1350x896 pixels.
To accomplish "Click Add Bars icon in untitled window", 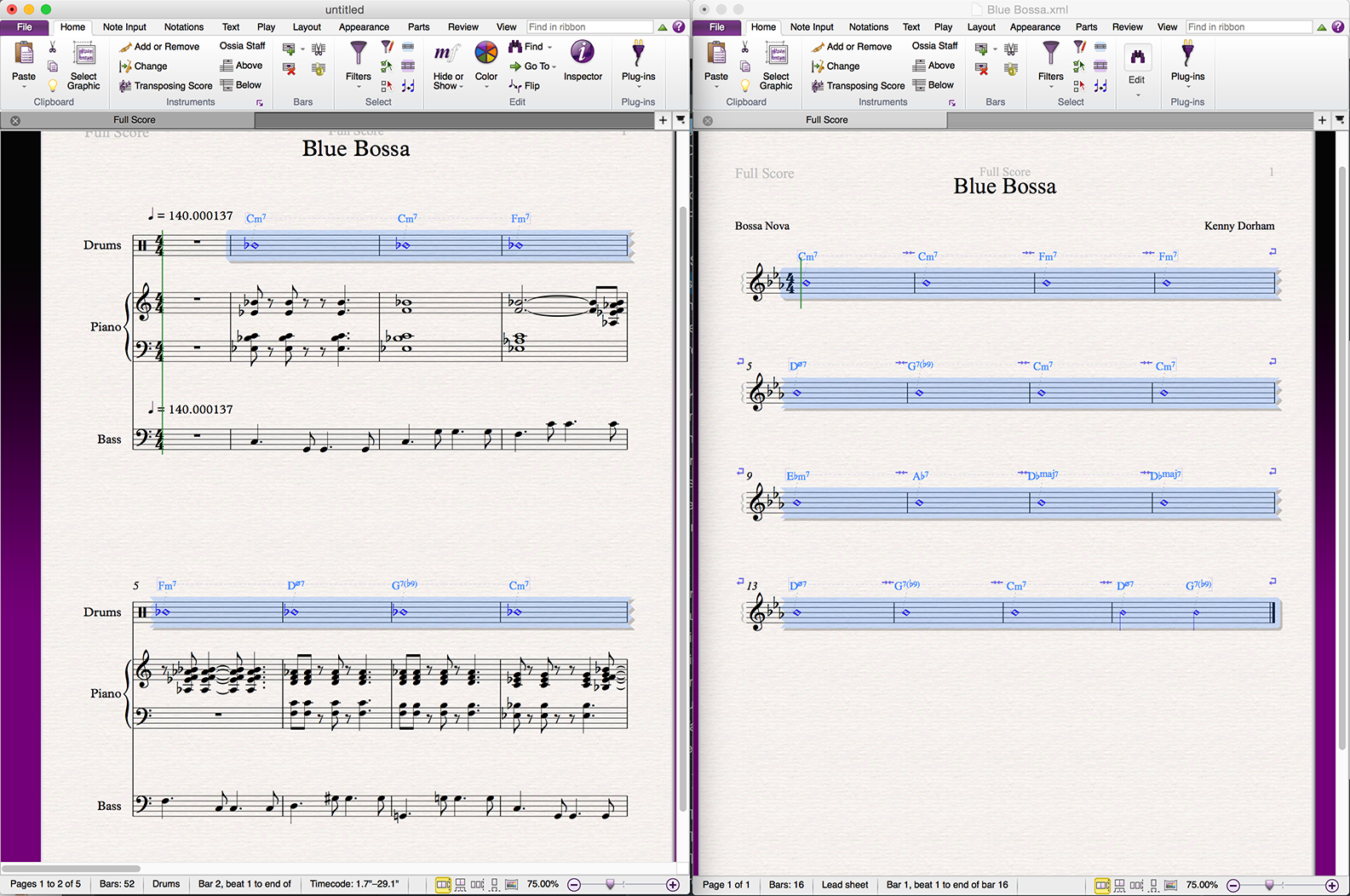I will click(289, 49).
